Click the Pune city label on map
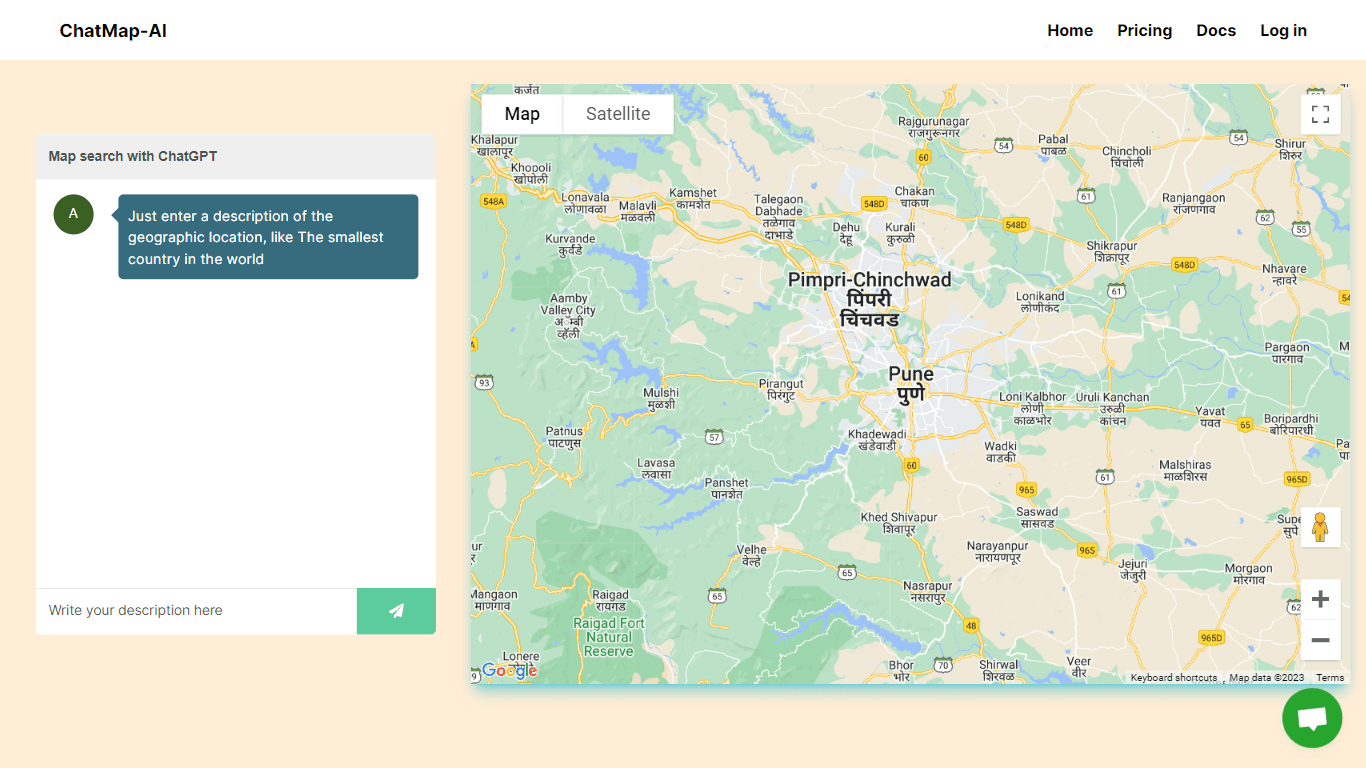 (911, 384)
